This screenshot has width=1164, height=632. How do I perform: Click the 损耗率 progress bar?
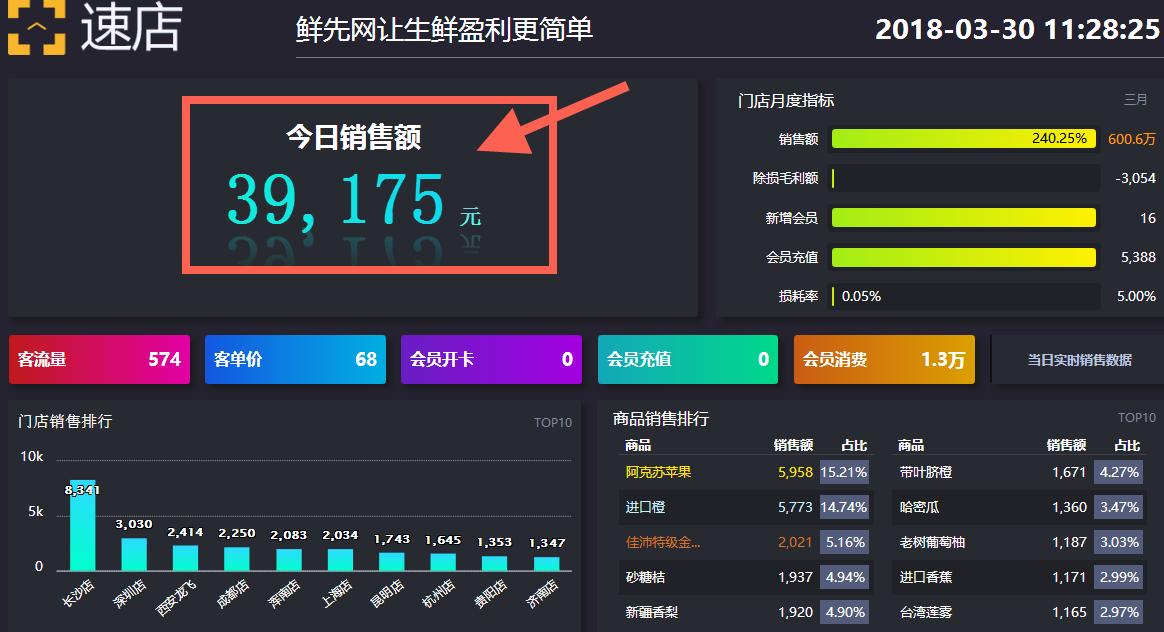(x=964, y=296)
